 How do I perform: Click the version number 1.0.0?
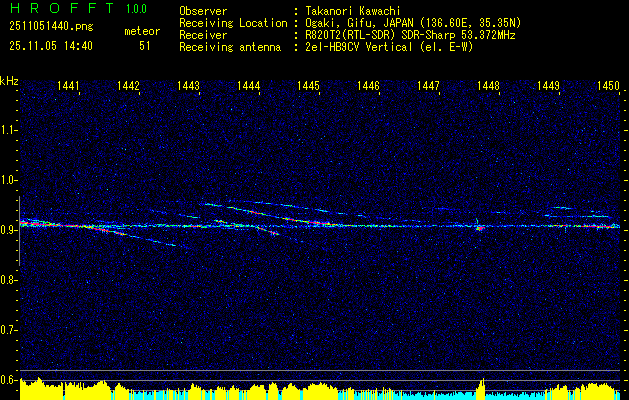[x=136, y=9]
